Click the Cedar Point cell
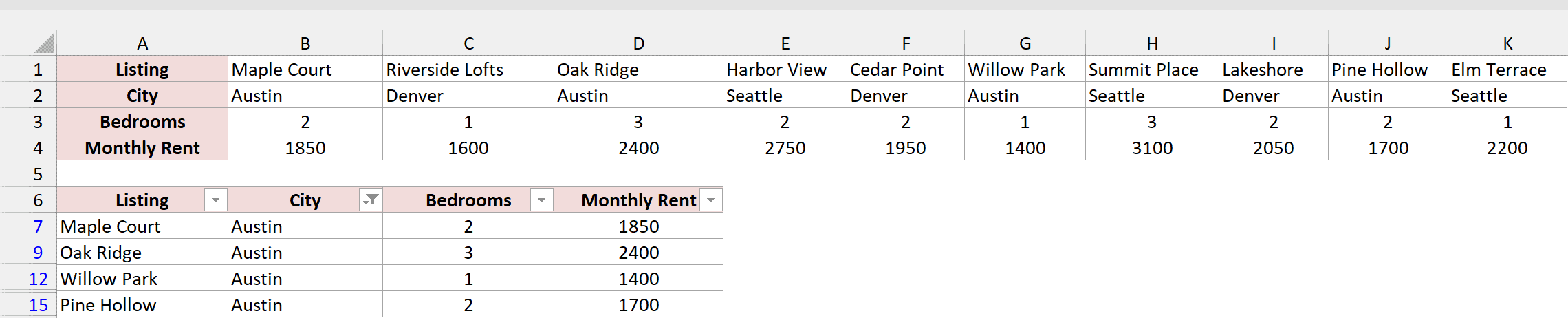Screen dimensions: 1568x318 point(906,69)
